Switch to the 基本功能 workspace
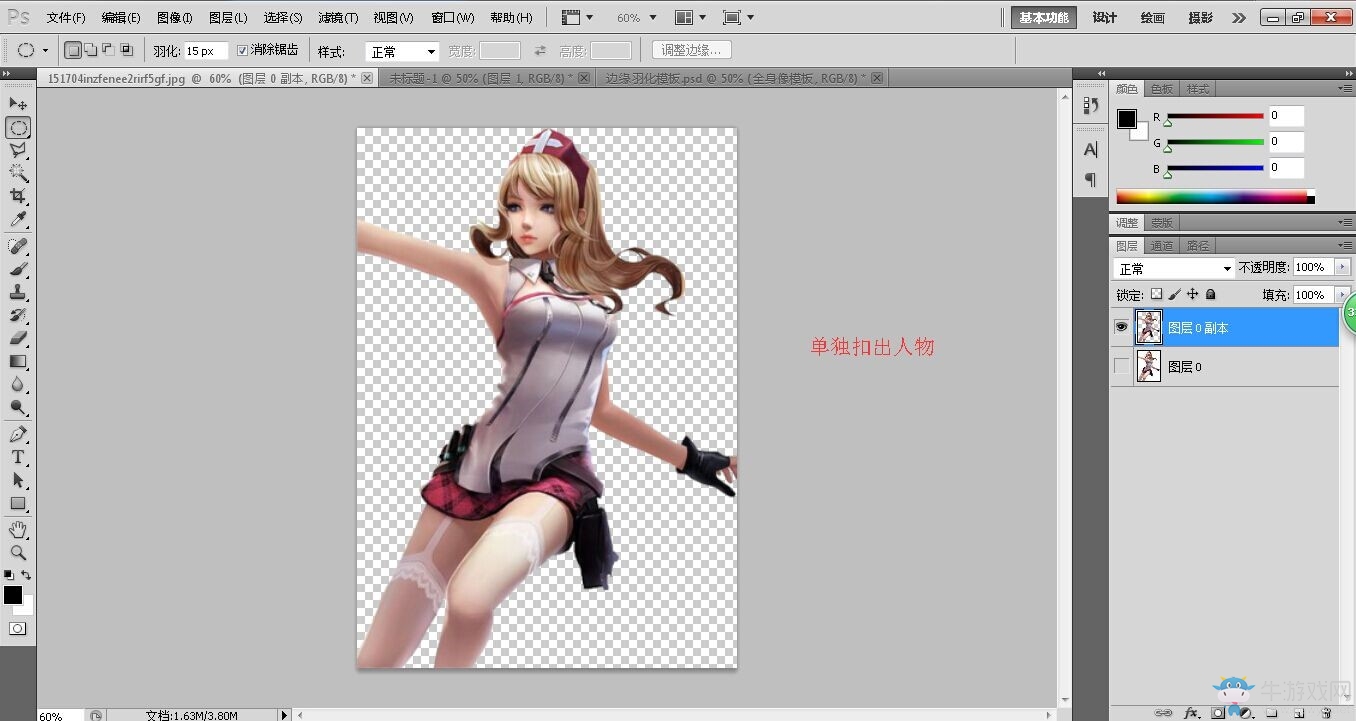Screen dimensions: 1356x721 point(1043,17)
